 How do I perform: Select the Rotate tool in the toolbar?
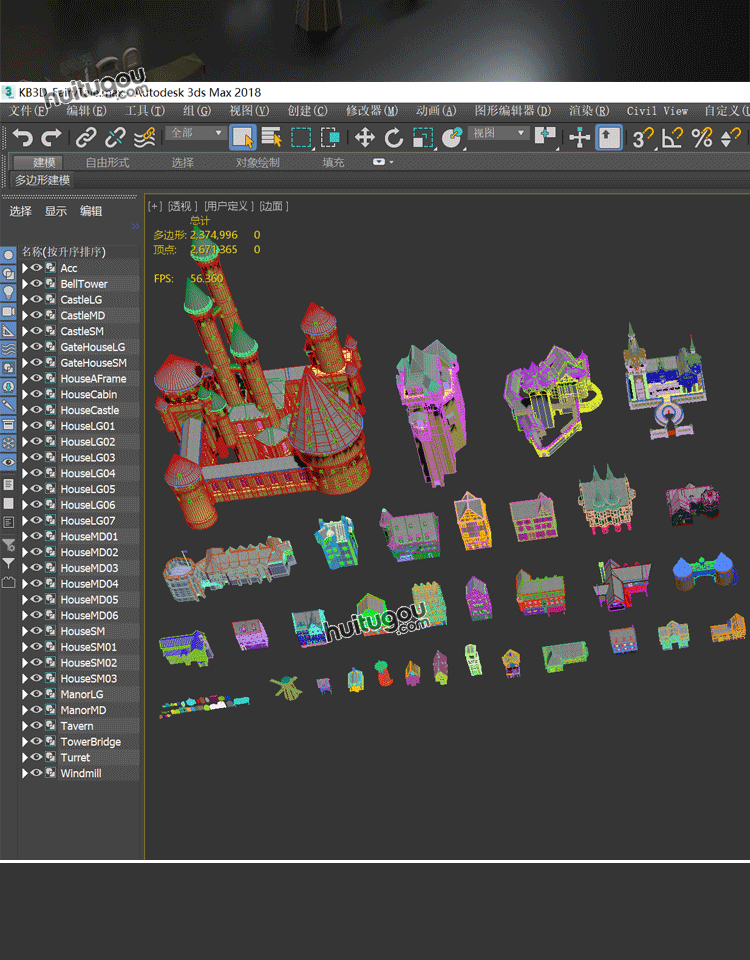pyautogui.click(x=394, y=137)
